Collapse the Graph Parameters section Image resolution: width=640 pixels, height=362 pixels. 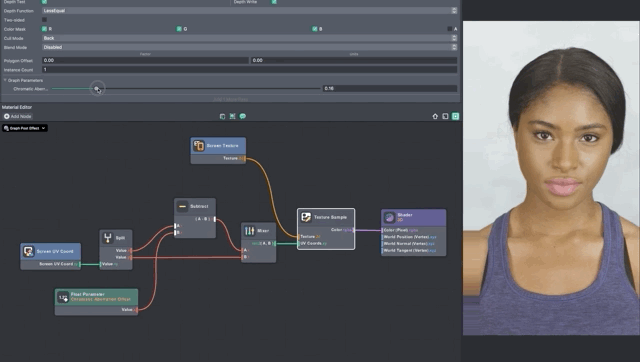click(5, 80)
